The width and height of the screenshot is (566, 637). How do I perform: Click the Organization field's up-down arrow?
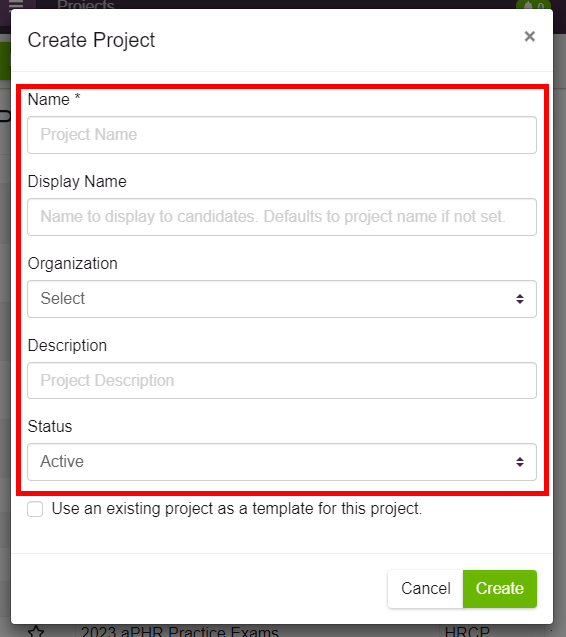(x=520, y=299)
